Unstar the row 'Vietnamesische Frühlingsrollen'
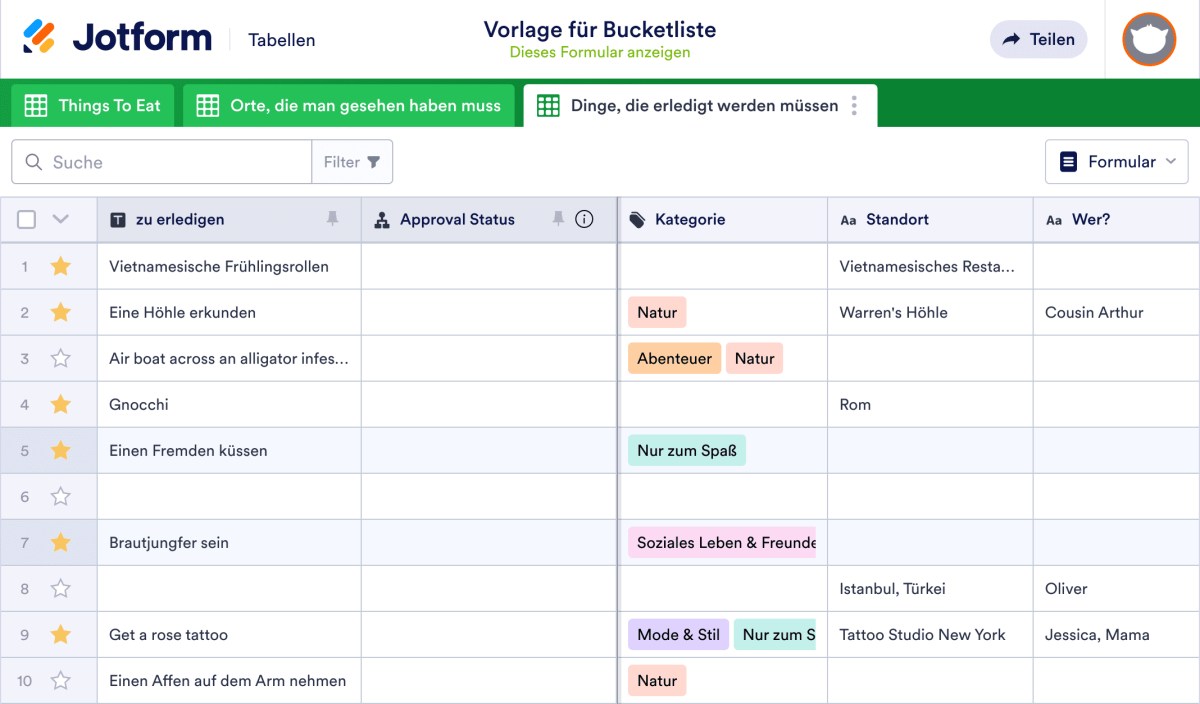The width and height of the screenshot is (1200, 704). (x=60, y=266)
